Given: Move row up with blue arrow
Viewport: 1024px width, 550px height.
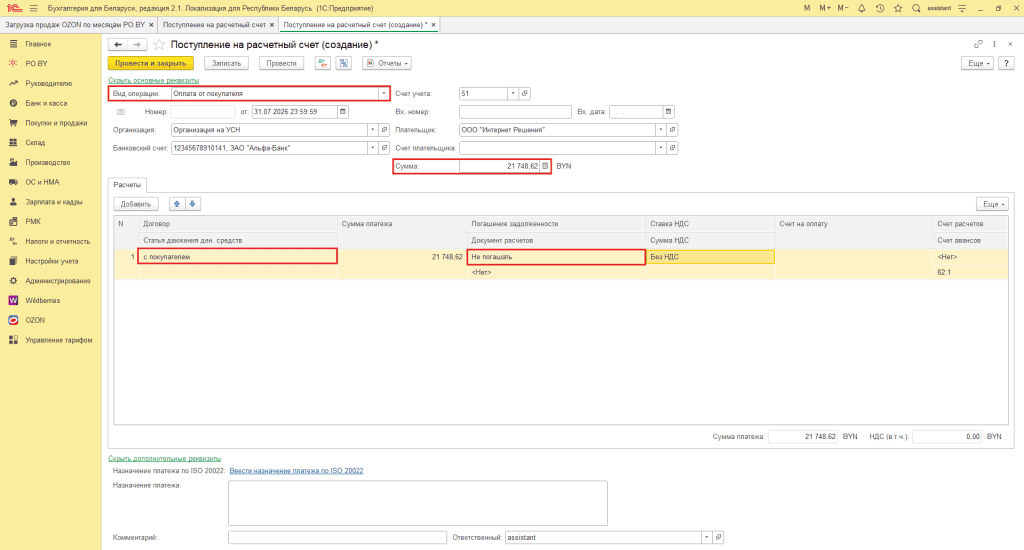Looking at the screenshot, I should pos(177,204).
